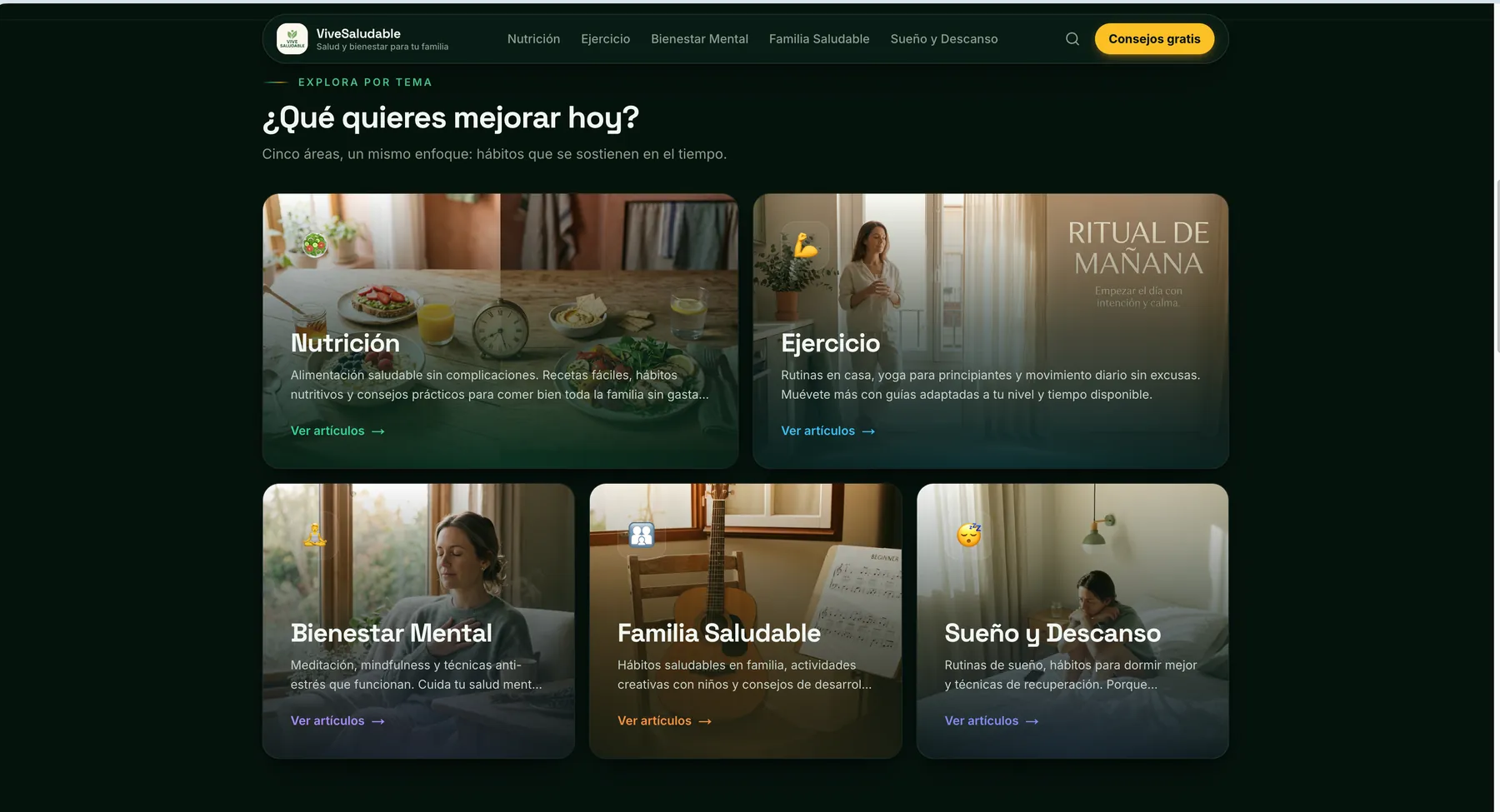Image resolution: width=1500 pixels, height=812 pixels.
Task: Click arrow next to Nutrición Ver artículos
Action: coord(378,431)
